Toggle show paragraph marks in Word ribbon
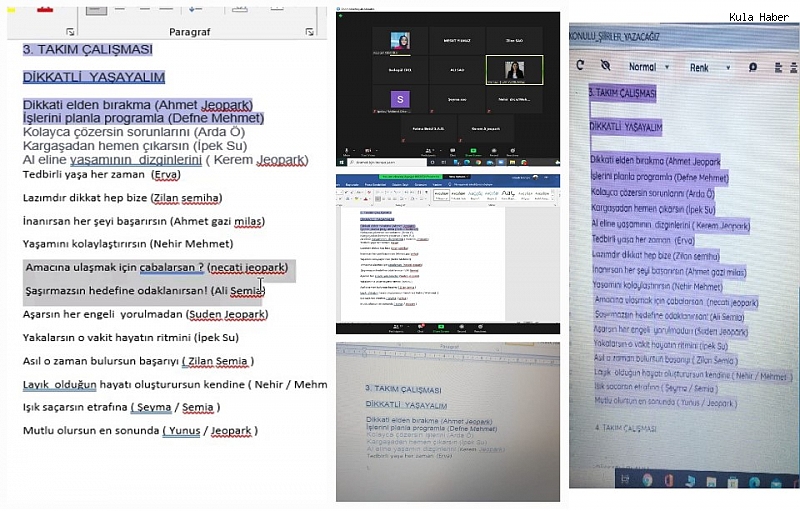Viewport: 800px width, 511px height. [x=426, y=192]
